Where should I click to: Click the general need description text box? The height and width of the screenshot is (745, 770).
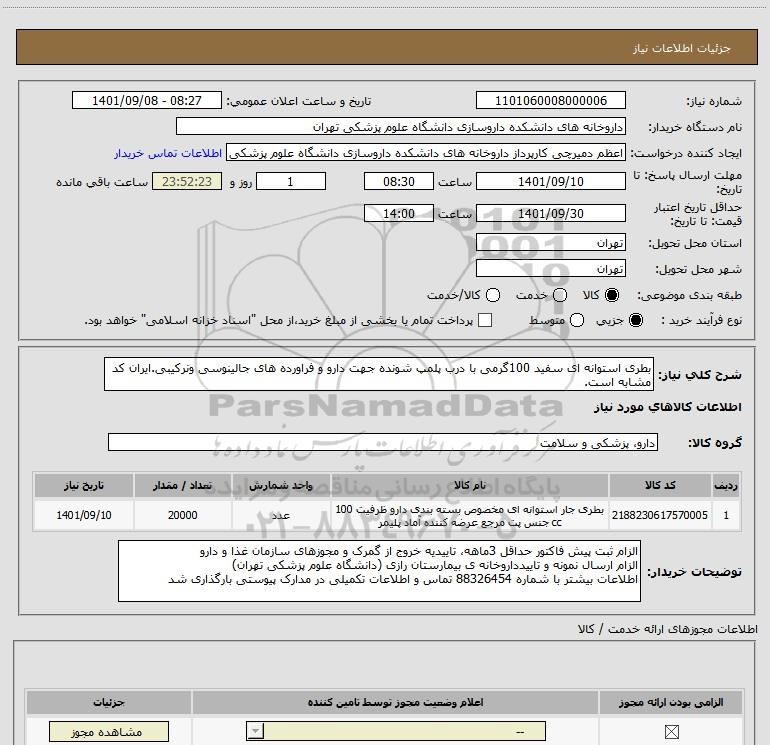[x=379, y=374]
